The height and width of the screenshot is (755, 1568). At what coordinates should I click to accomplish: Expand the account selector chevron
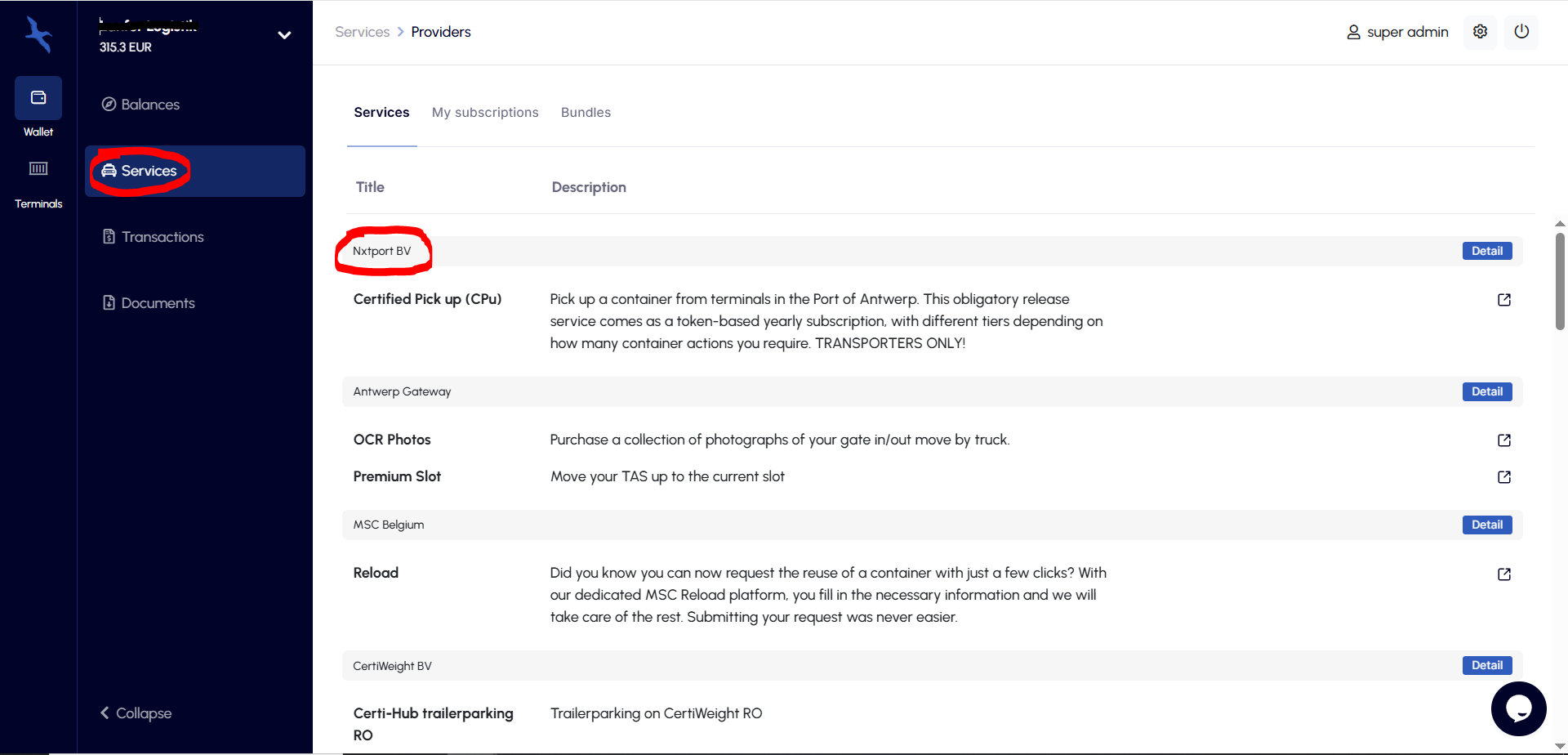284,35
